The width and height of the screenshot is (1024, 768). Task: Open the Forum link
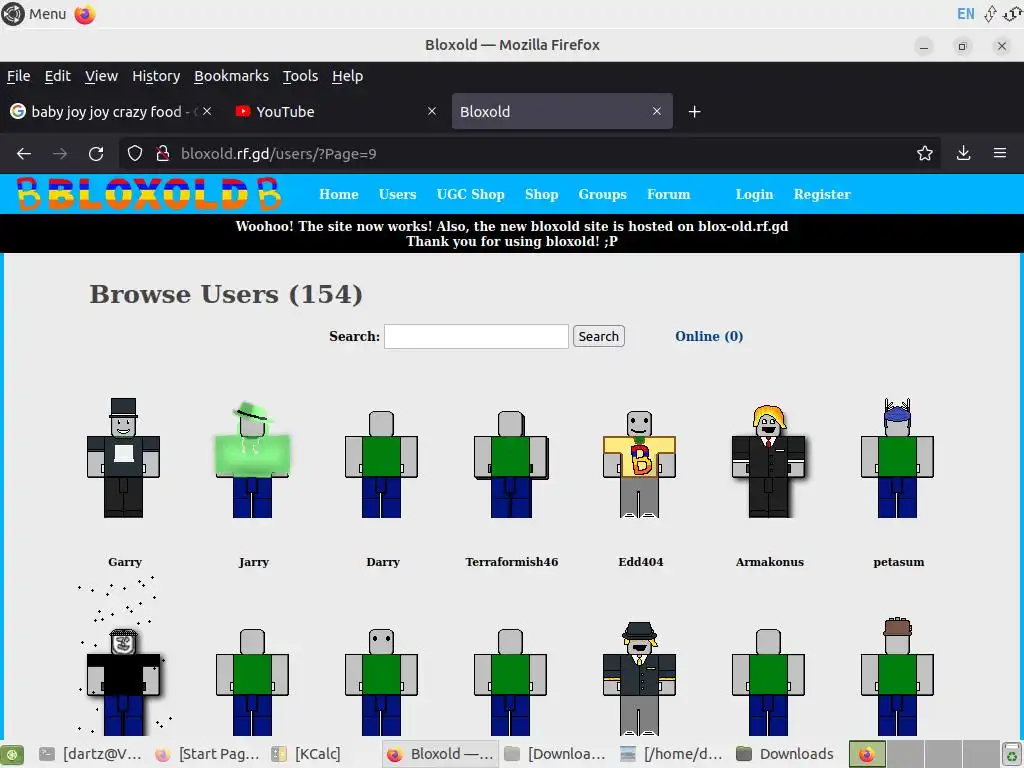668,194
